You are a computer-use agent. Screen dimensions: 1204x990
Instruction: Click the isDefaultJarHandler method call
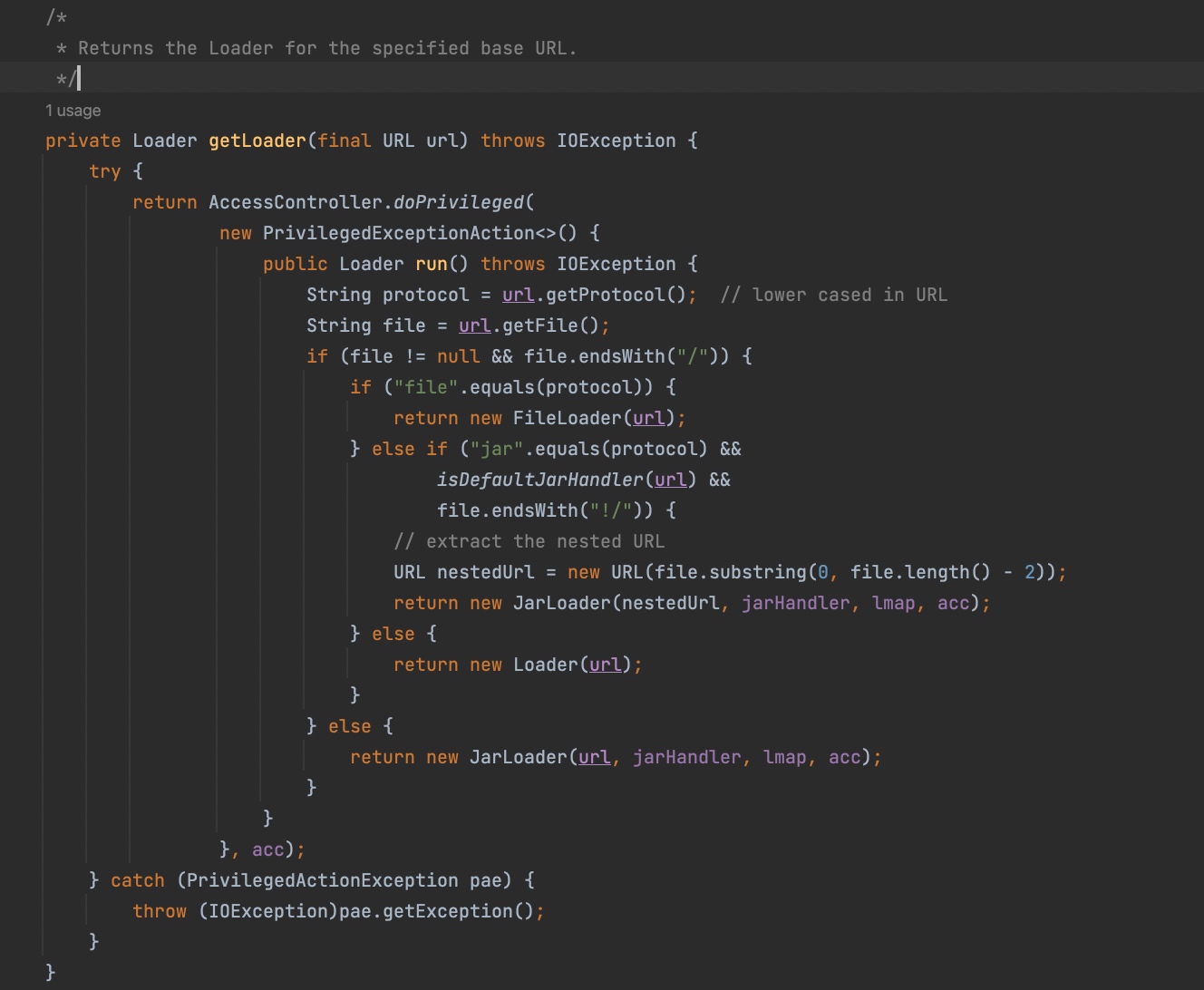click(x=539, y=480)
